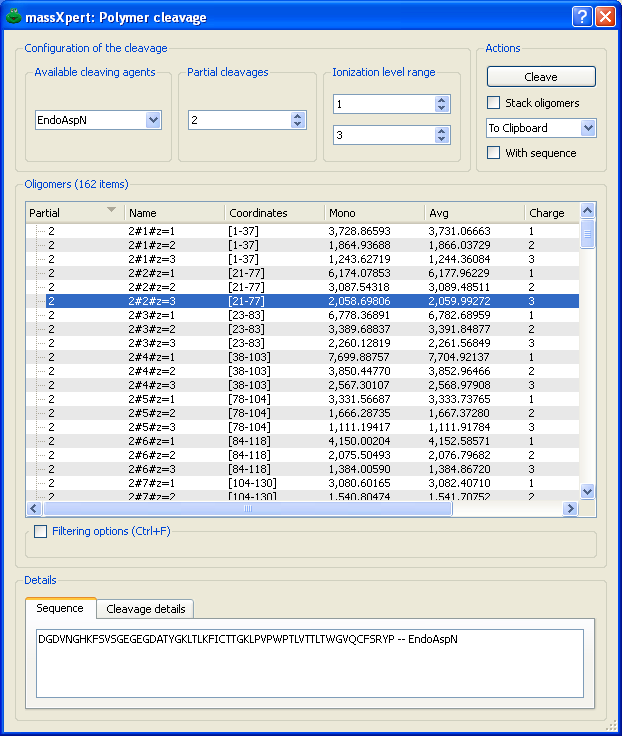Select the Sequence tab
The image size is (622, 736).
pyautogui.click(x=60, y=609)
